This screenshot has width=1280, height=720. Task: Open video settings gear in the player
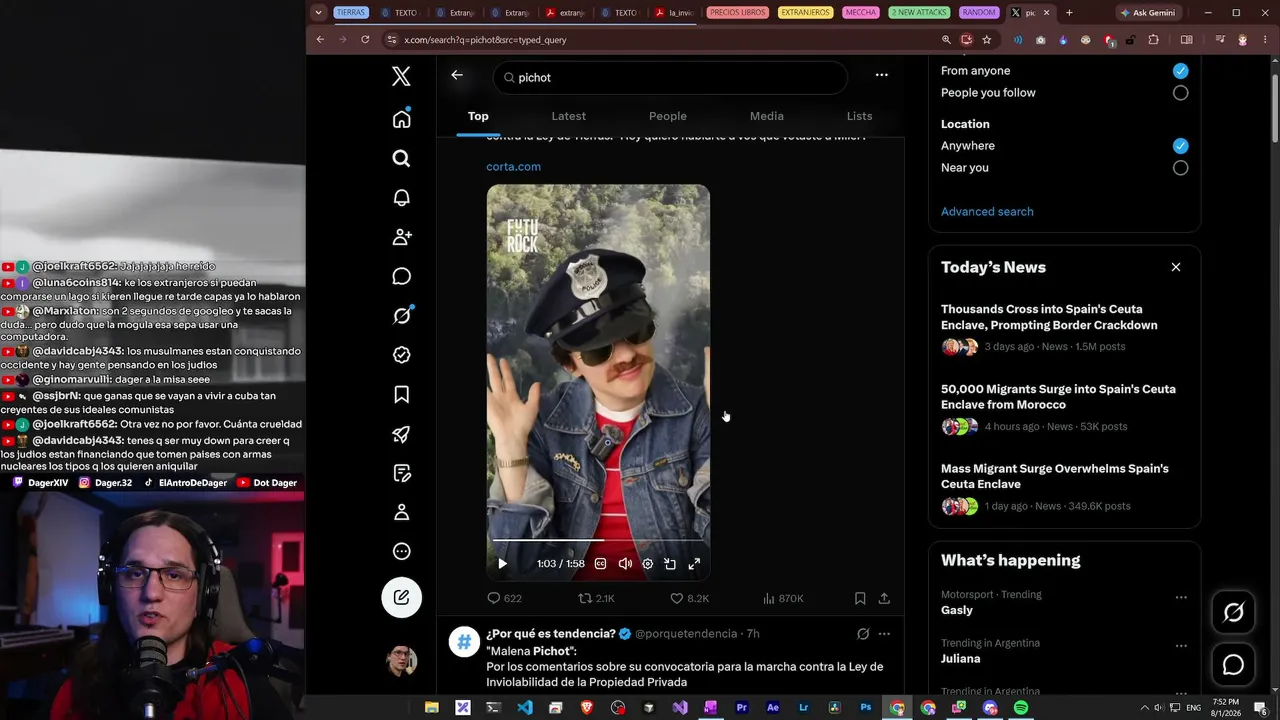pos(647,564)
